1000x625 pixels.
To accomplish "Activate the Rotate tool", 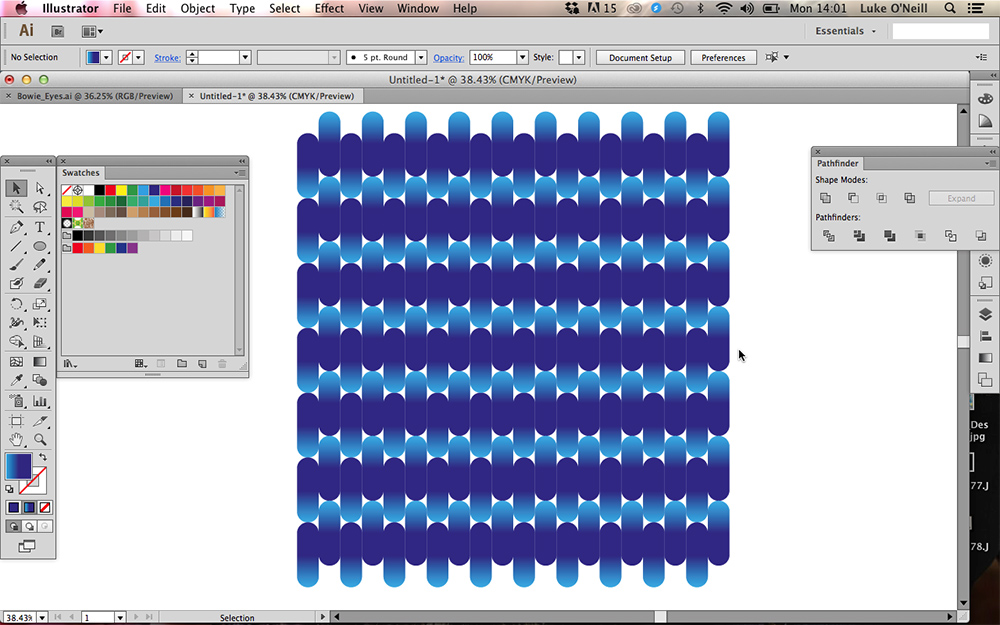I will (x=17, y=304).
